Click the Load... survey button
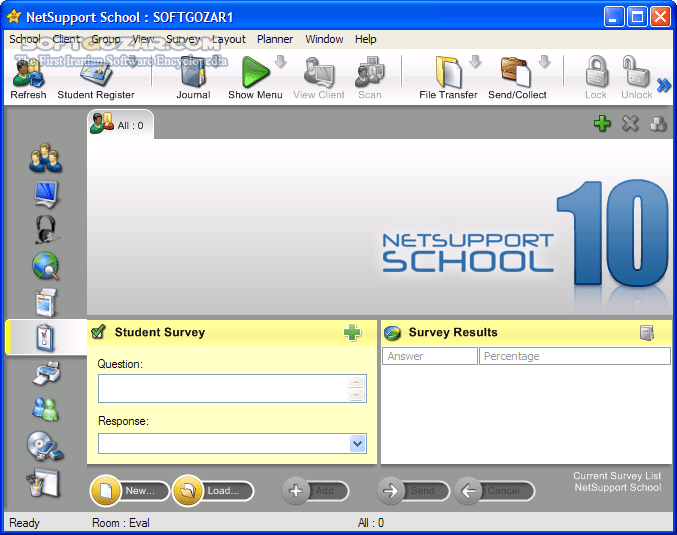 point(213,491)
